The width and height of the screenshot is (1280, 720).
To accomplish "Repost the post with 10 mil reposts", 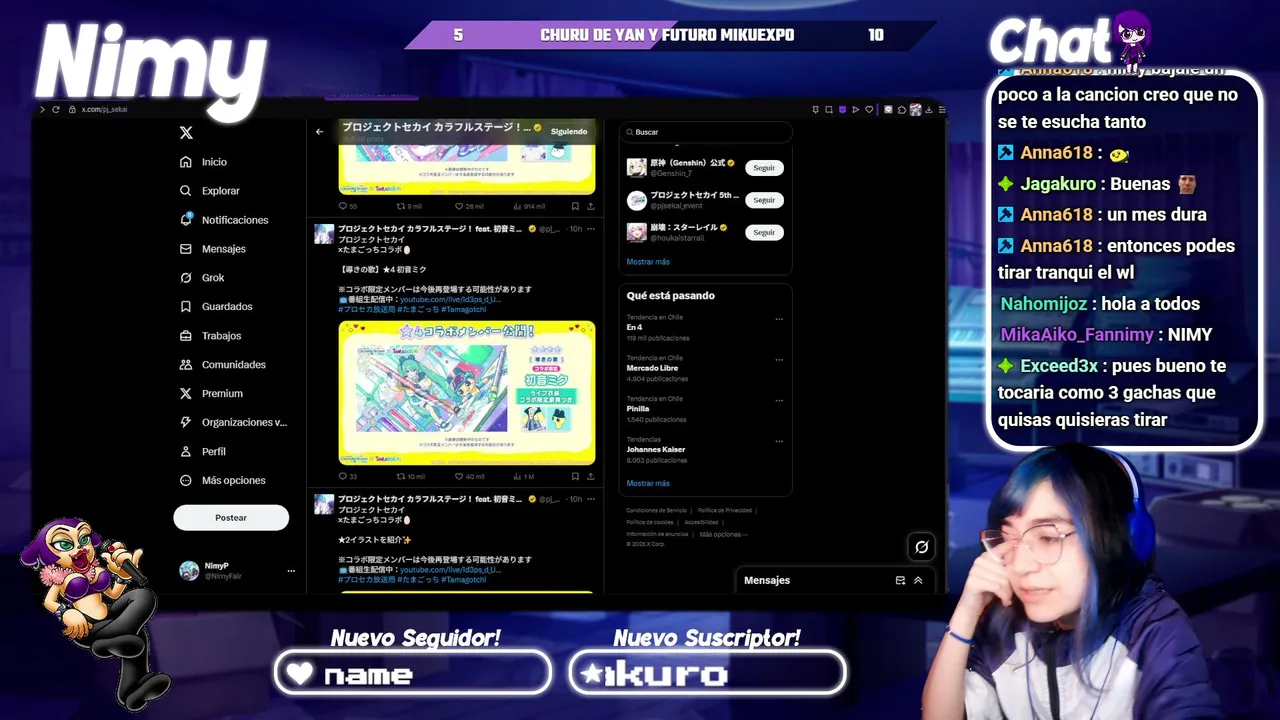I will pos(411,477).
